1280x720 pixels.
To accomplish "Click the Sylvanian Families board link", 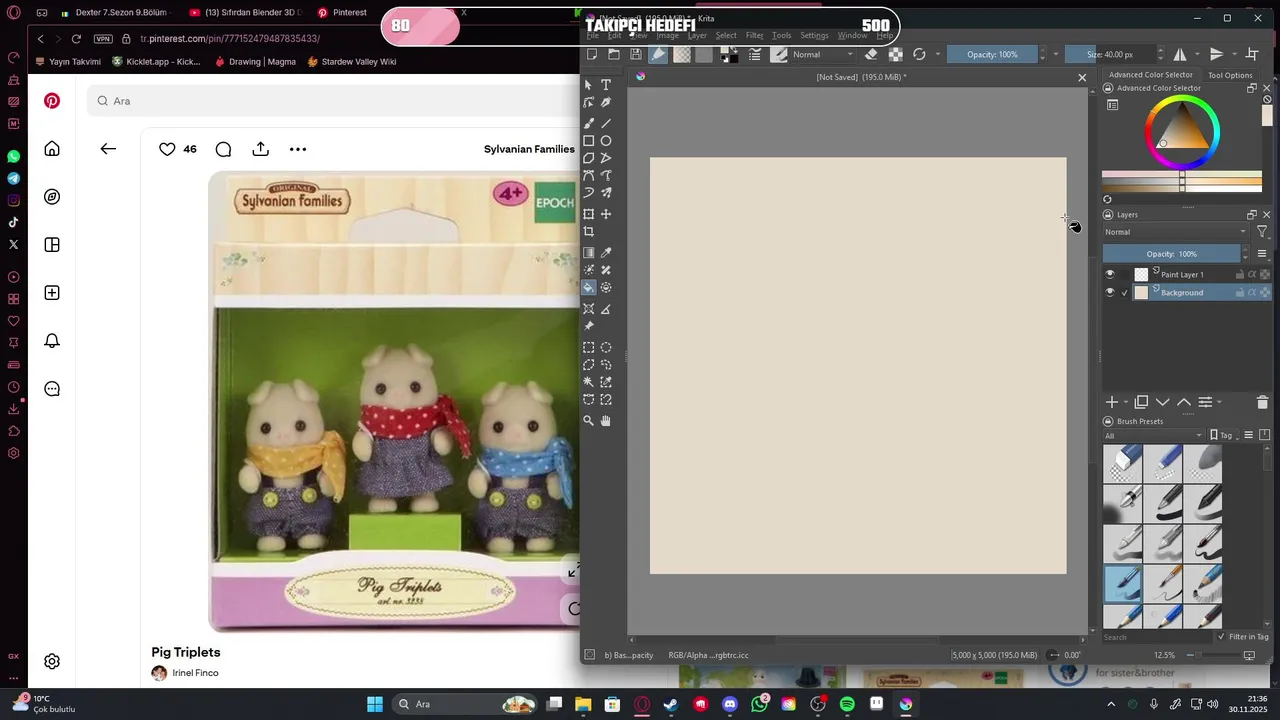I will (529, 149).
